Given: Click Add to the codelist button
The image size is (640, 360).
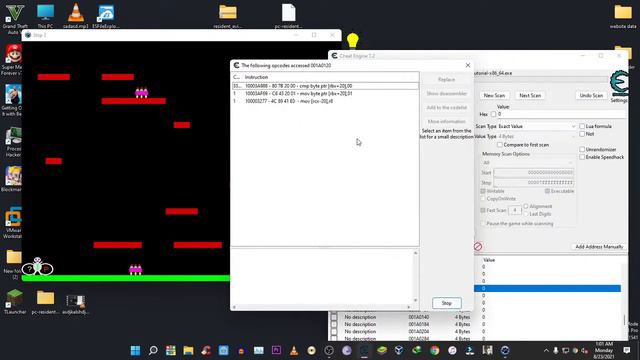Looking at the screenshot, I should point(447,107).
